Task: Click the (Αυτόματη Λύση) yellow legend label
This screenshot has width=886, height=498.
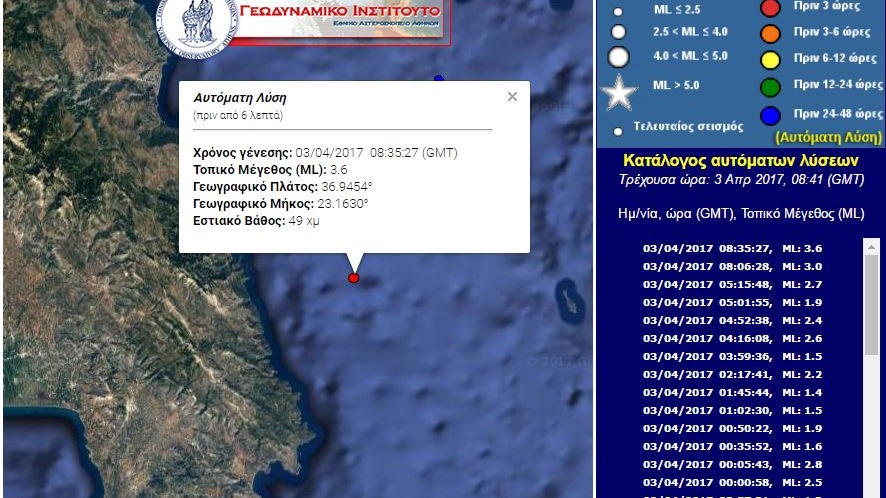Action: coord(828,137)
